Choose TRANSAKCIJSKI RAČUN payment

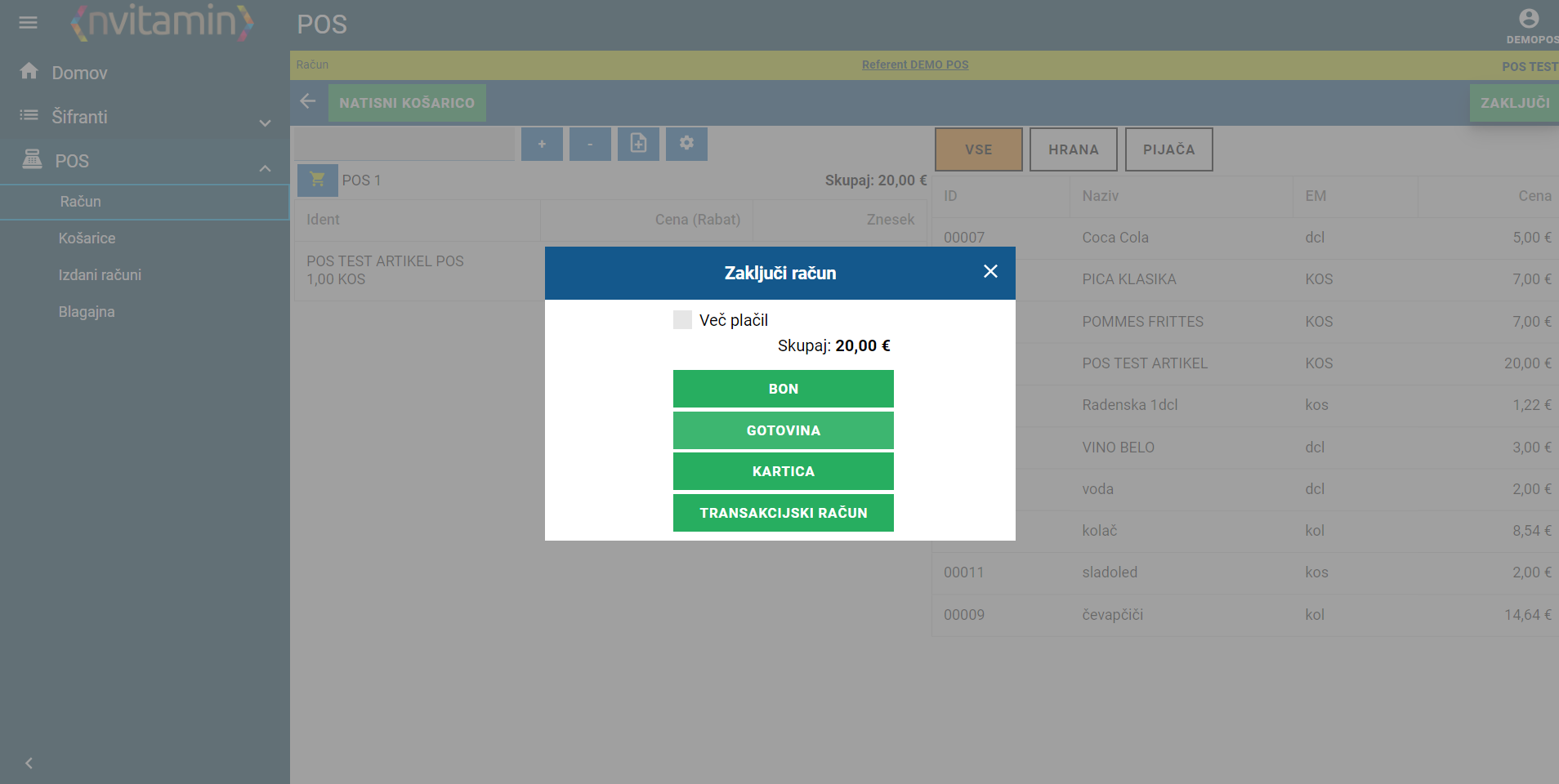[x=784, y=513]
